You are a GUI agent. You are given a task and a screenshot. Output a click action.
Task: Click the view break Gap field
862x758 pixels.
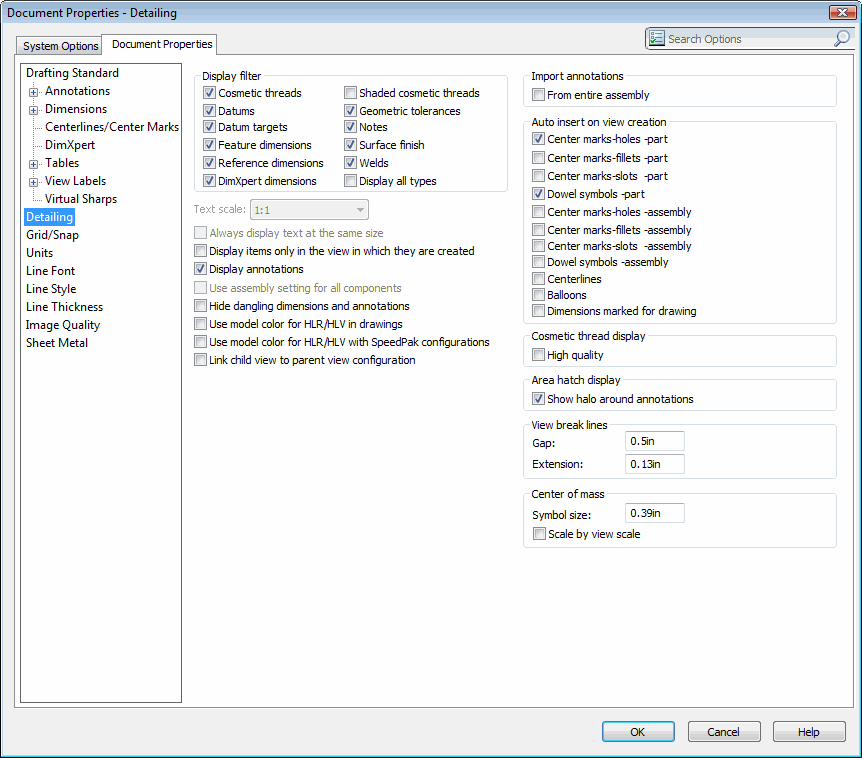pyautogui.click(x=654, y=441)
